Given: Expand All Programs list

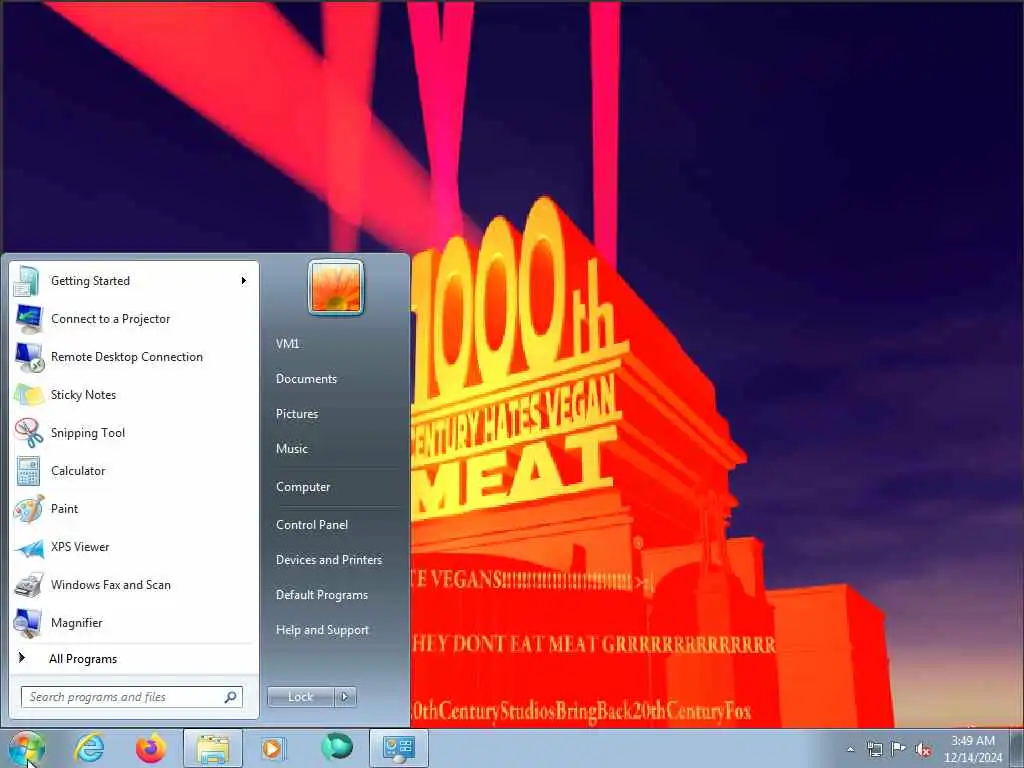Looking at the screenshot, I should [134, 658].
